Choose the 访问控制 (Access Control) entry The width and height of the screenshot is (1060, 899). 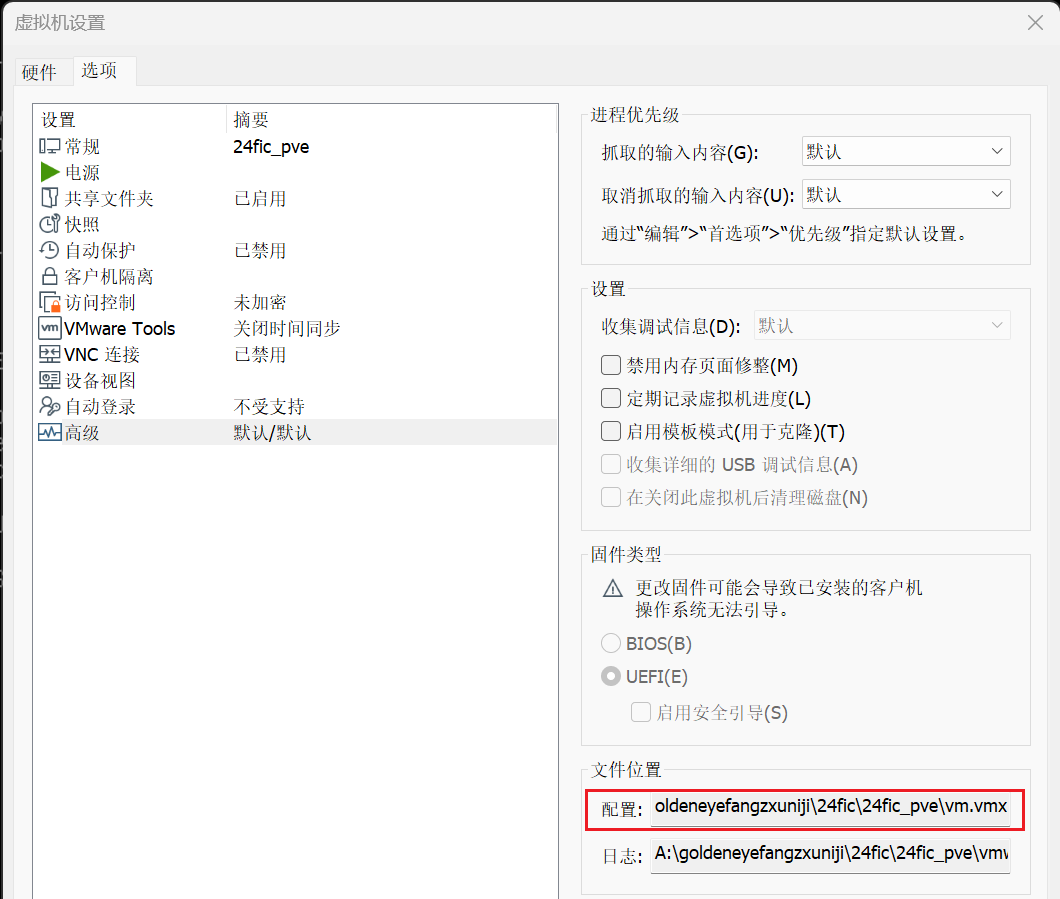coord(100,303)
